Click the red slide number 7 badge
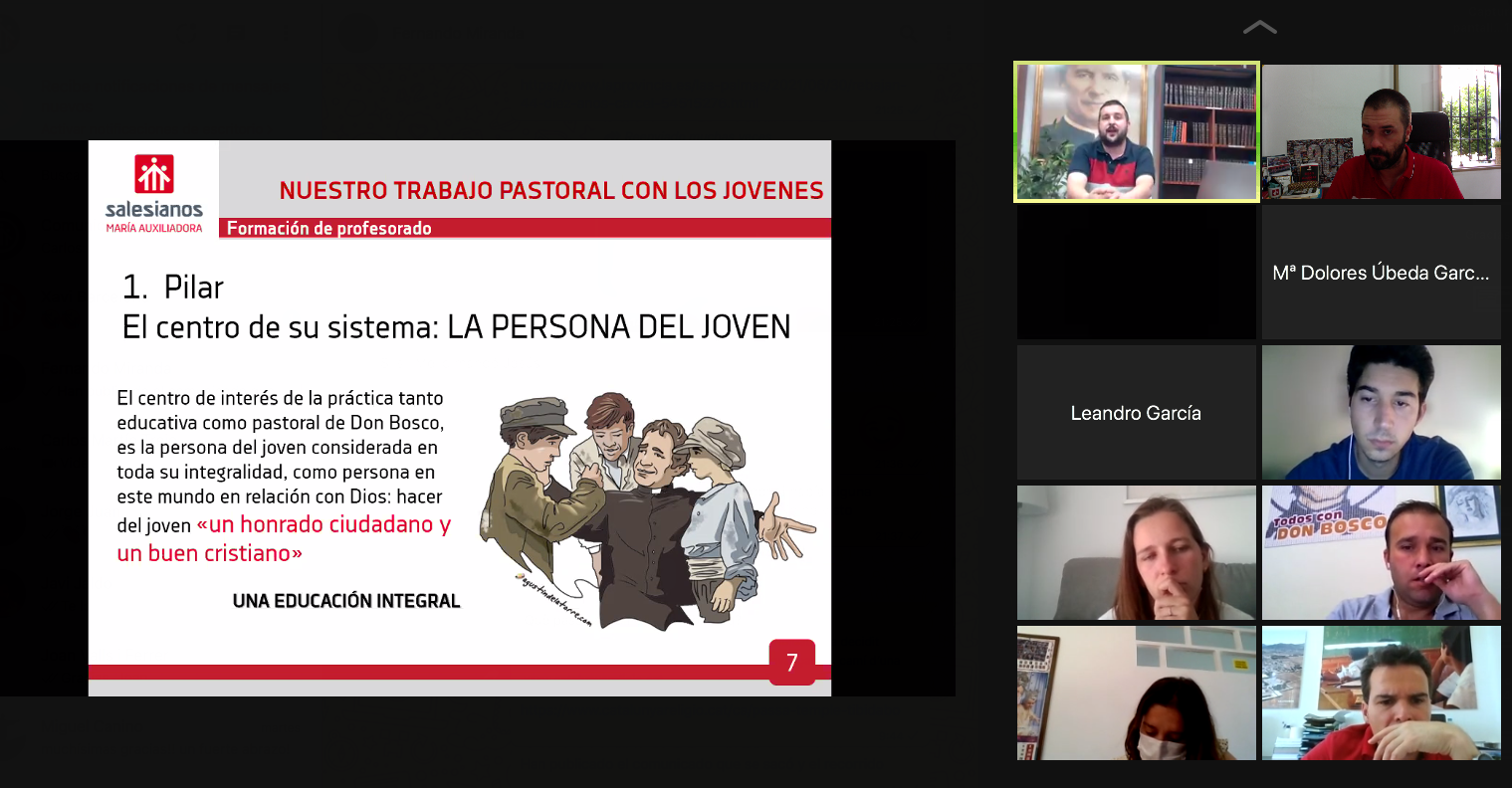 coord(791,663)
